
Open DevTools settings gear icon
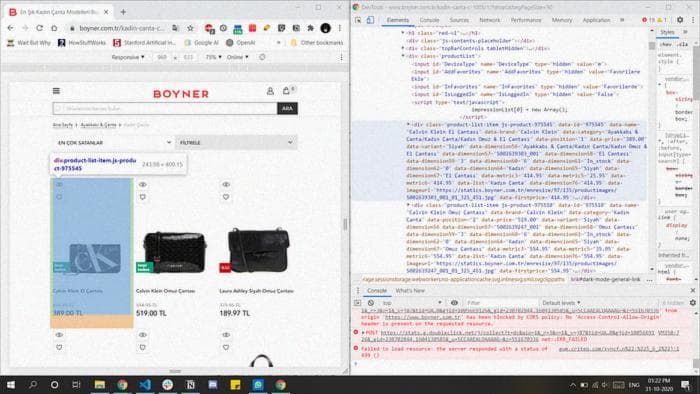[x=680, y=20]
